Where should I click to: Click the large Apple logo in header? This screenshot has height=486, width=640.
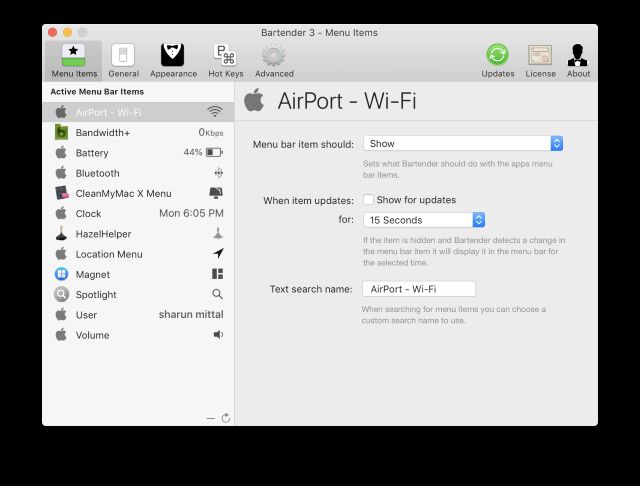(x=254, y=100)
